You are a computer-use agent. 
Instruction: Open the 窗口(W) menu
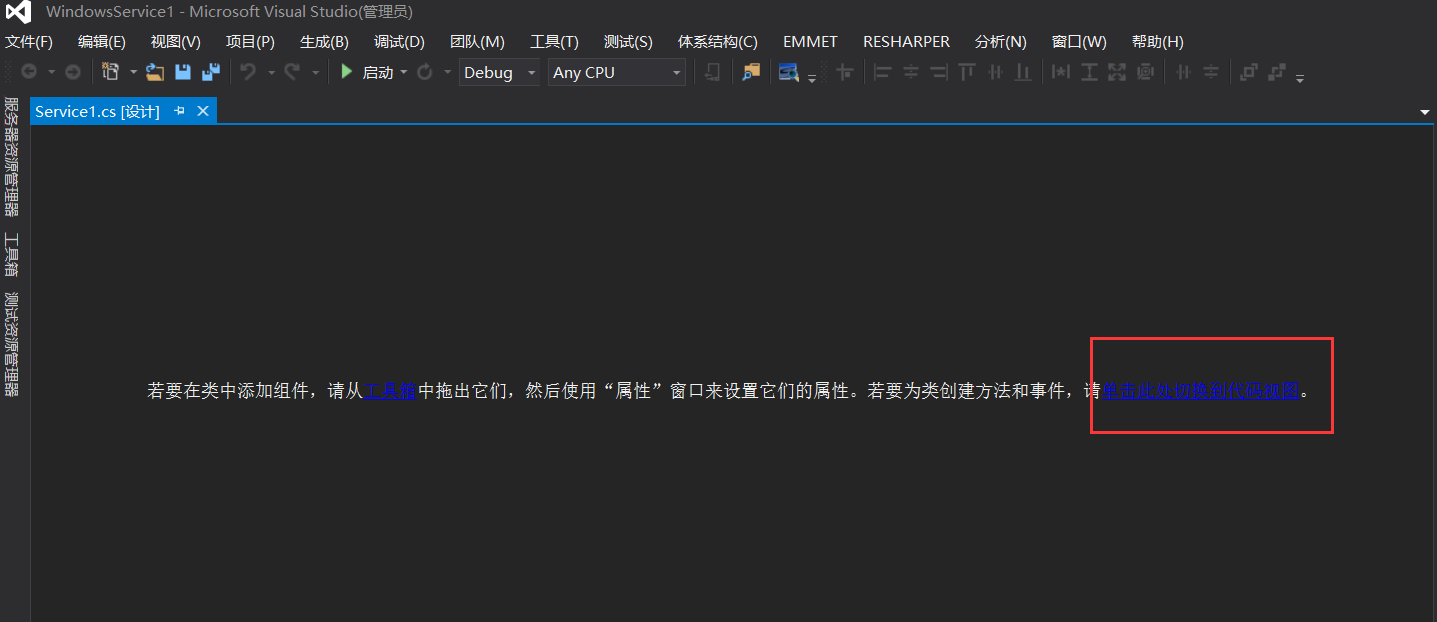(1079, 41)
